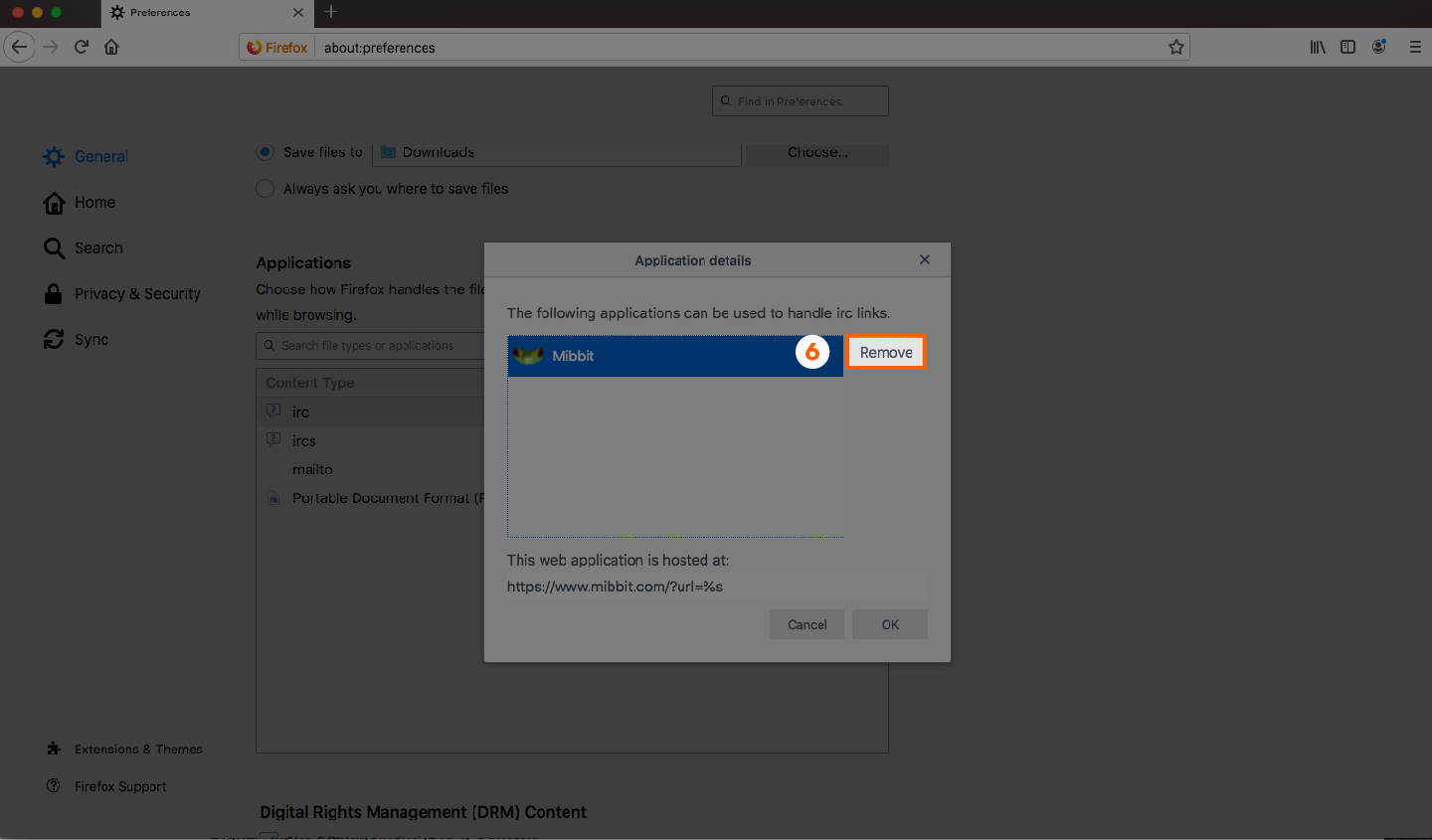The width and height of the screenshot is (1432, 840).
Task: Click the Firefox identity label in URL bar
Action: click(x=277, y=47)
